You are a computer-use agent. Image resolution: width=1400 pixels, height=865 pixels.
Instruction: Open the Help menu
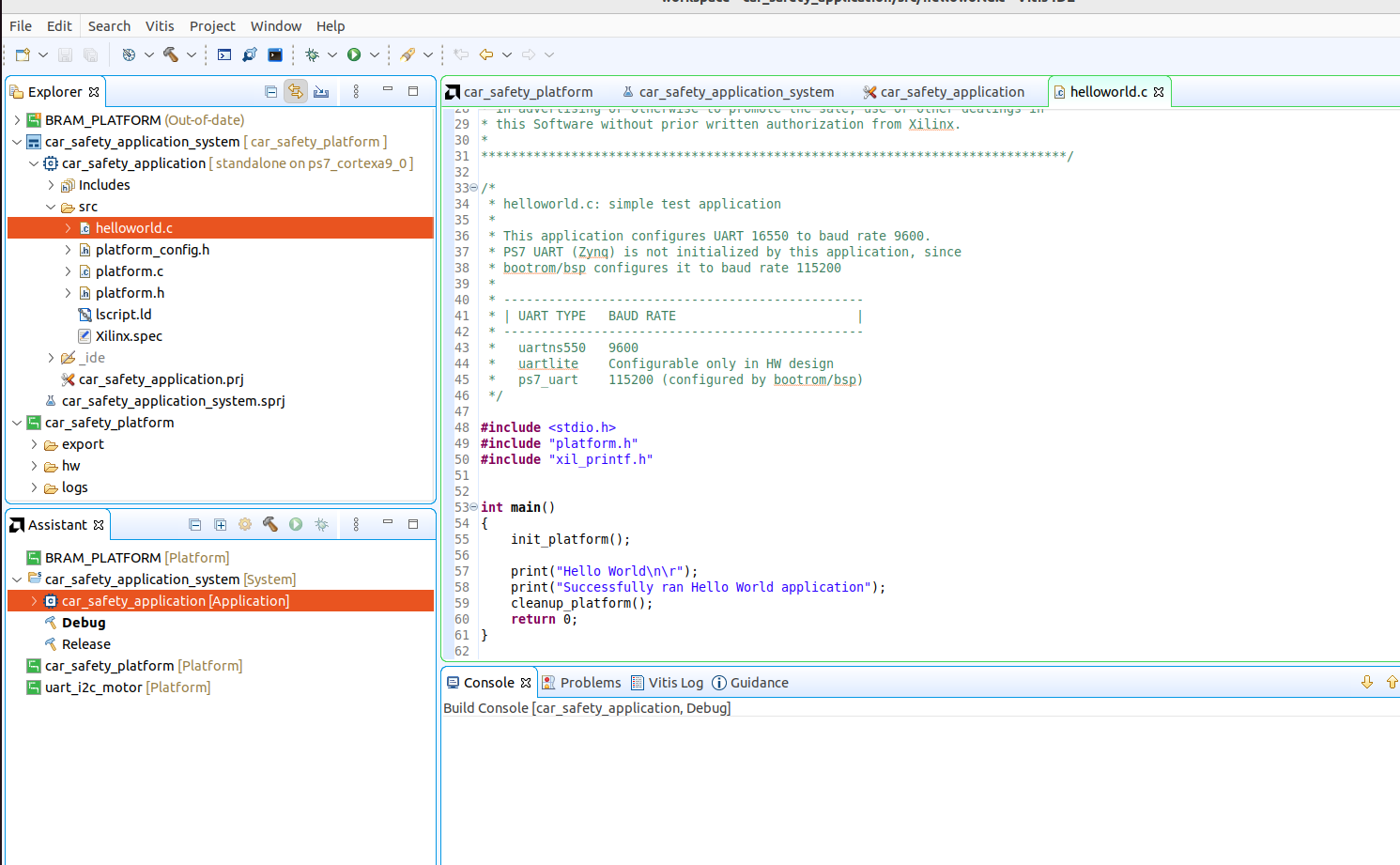[331, 26]
